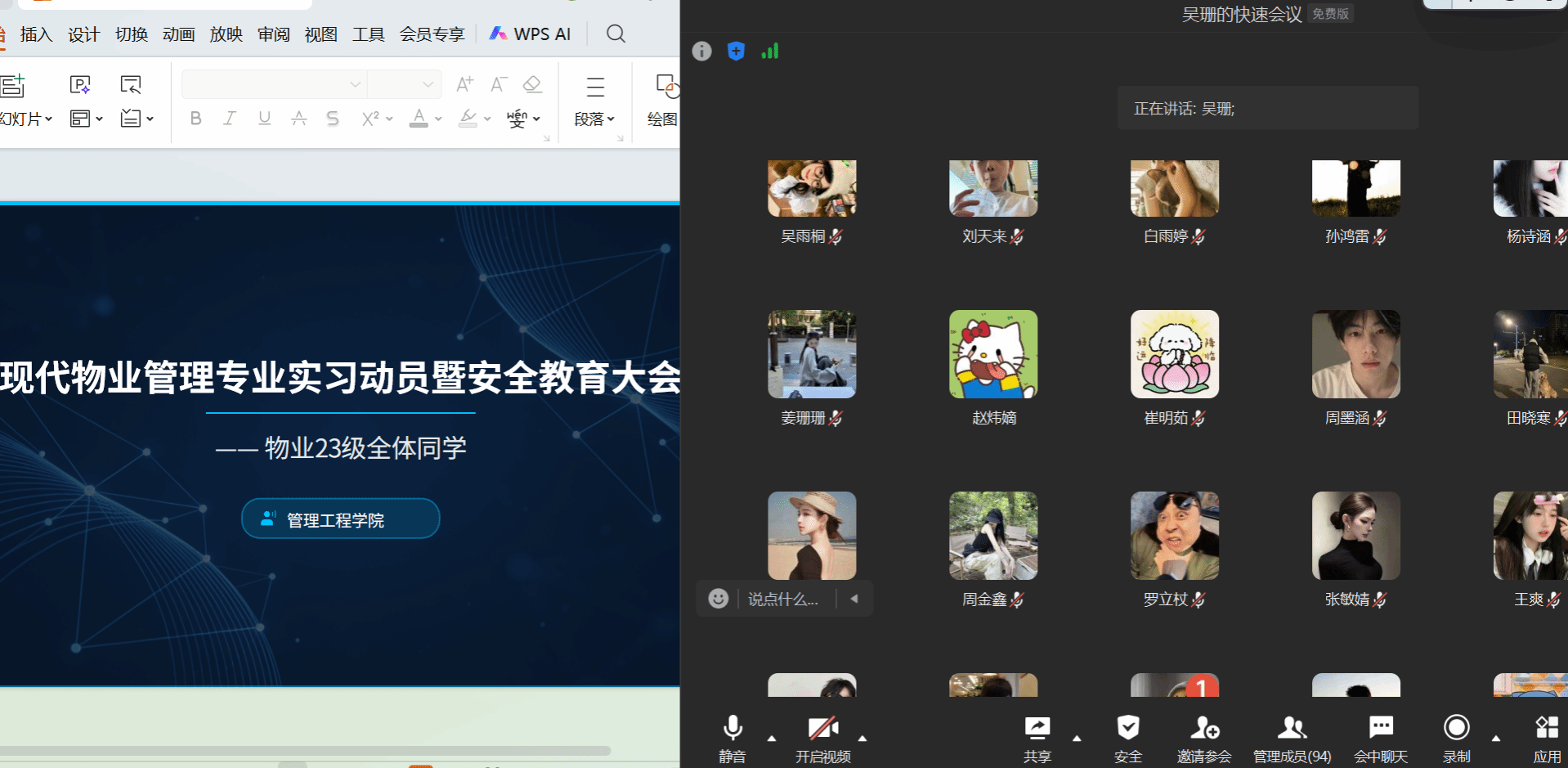Apply italic with the I icon

(230, 119)
